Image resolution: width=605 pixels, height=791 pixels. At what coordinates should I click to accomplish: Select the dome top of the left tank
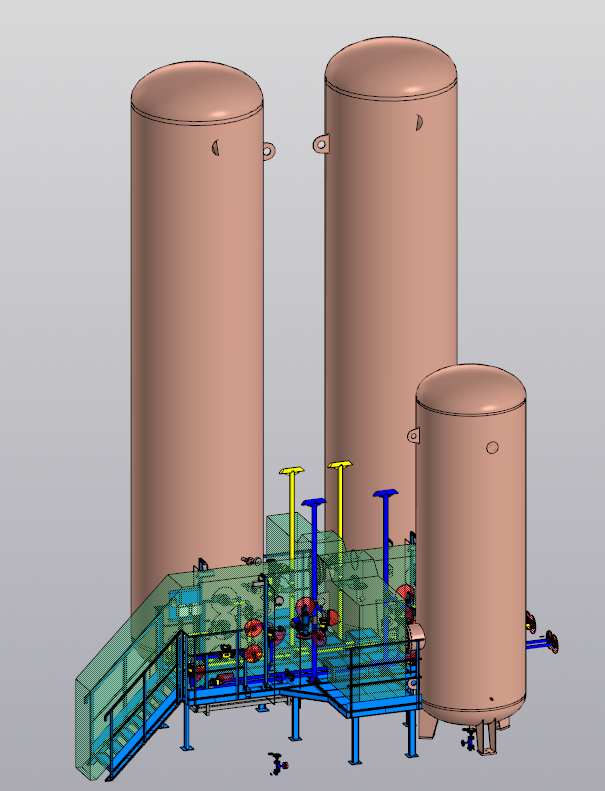[x=196, y=90]
